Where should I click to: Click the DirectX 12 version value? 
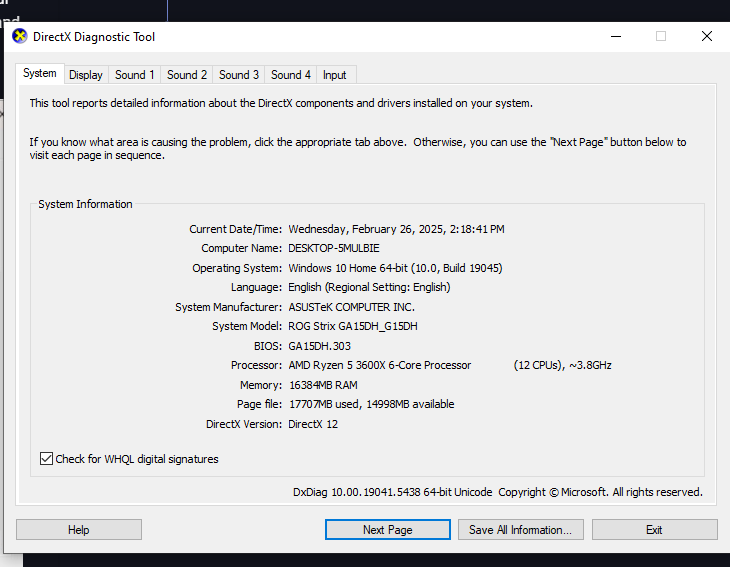(x=313, y=424)
